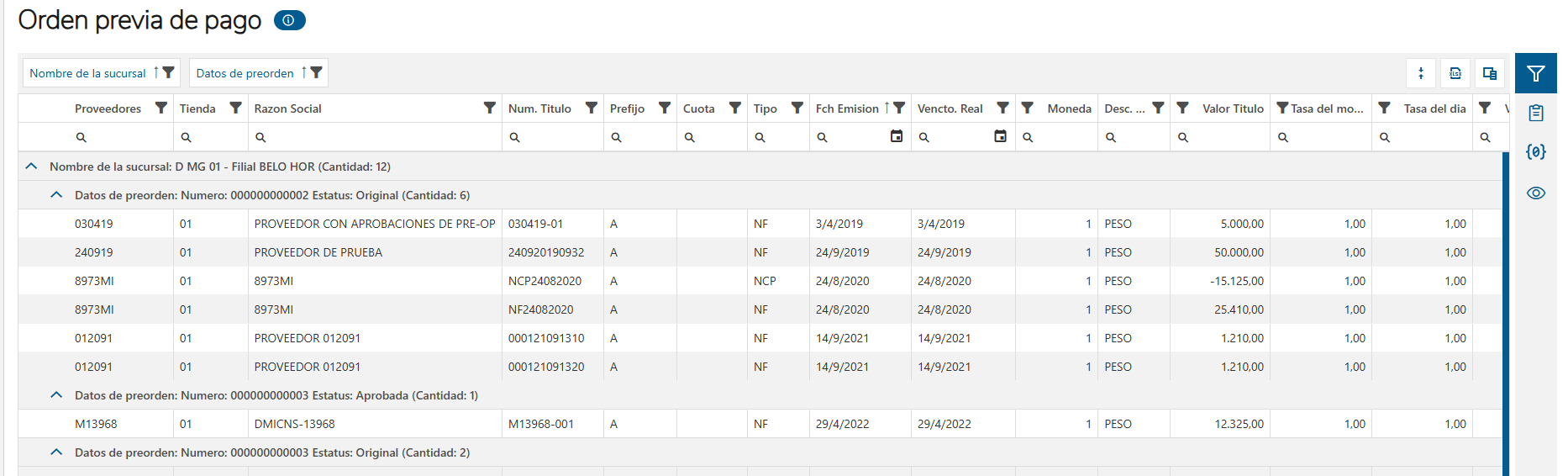1568x476 pixels.
Task: Open the Fch Emision calendar picker
Action: click(x=897, y=136)
